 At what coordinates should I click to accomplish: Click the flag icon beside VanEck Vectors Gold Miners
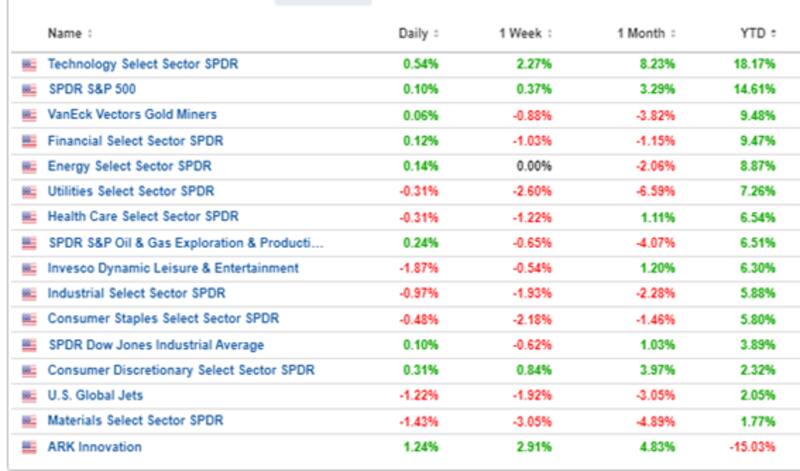coord(28,115)
